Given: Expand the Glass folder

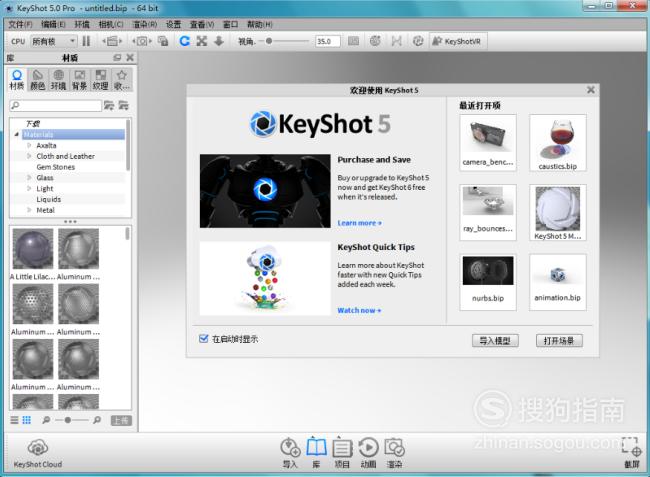Looking at the screenshot, I should point(29,178).
